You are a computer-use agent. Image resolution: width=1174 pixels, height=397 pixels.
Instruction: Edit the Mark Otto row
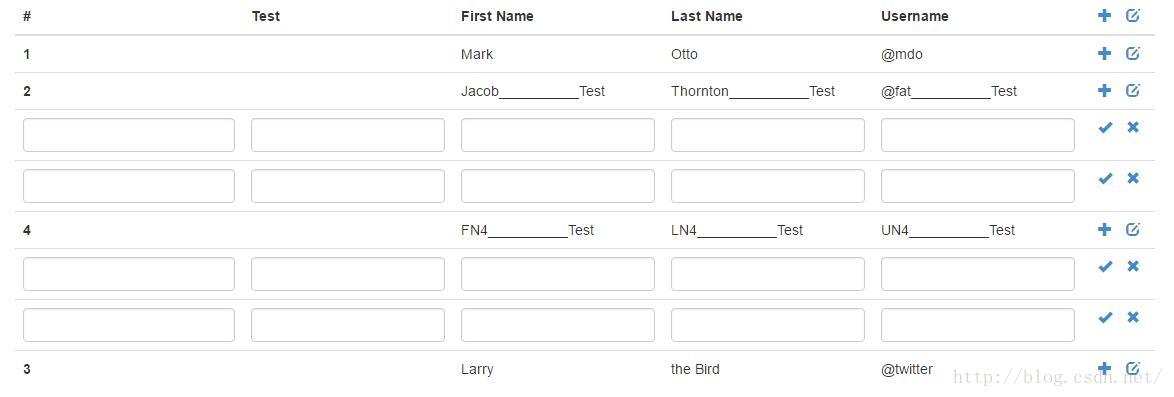tap(1133, 53)
